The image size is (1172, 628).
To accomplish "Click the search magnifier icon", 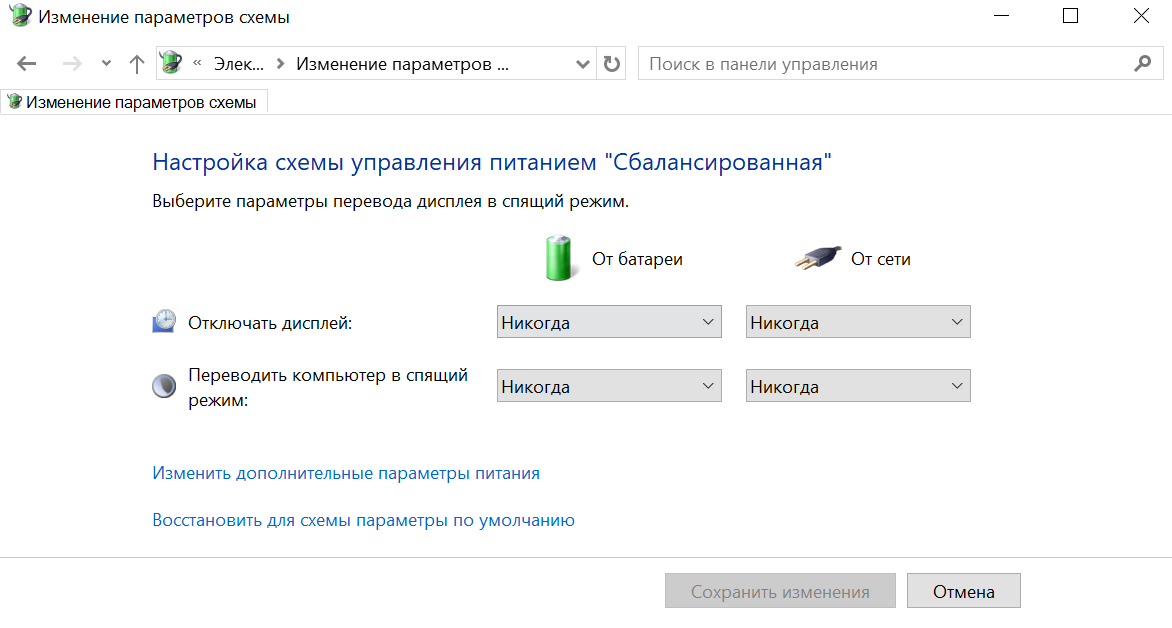I will point(1143,64).
